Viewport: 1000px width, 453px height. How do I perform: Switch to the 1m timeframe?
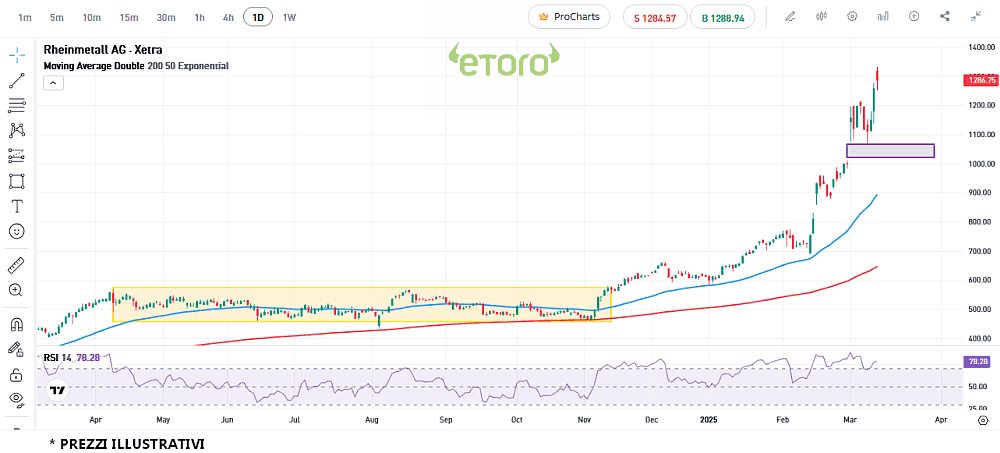[25, 17]
